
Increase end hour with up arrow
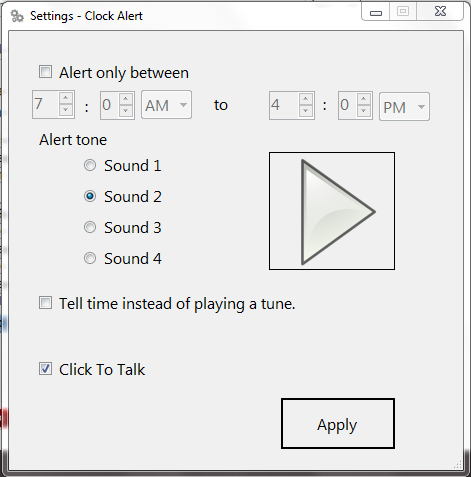coord(306,99)
